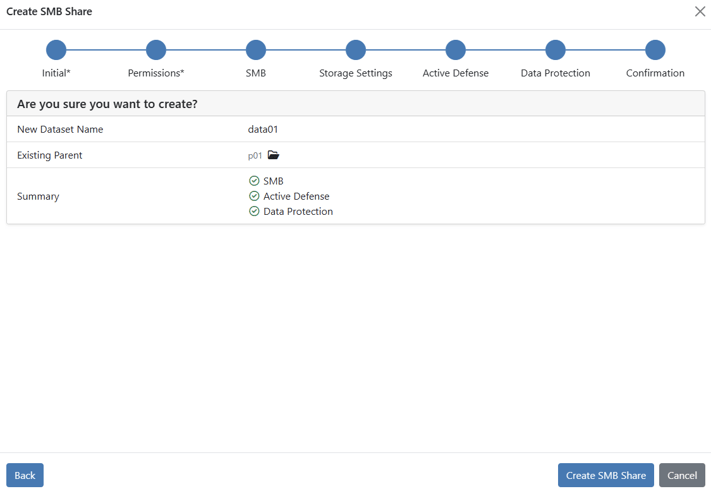
Task: Click the open folder icon beside p01
Action: [x=273, y=156]
